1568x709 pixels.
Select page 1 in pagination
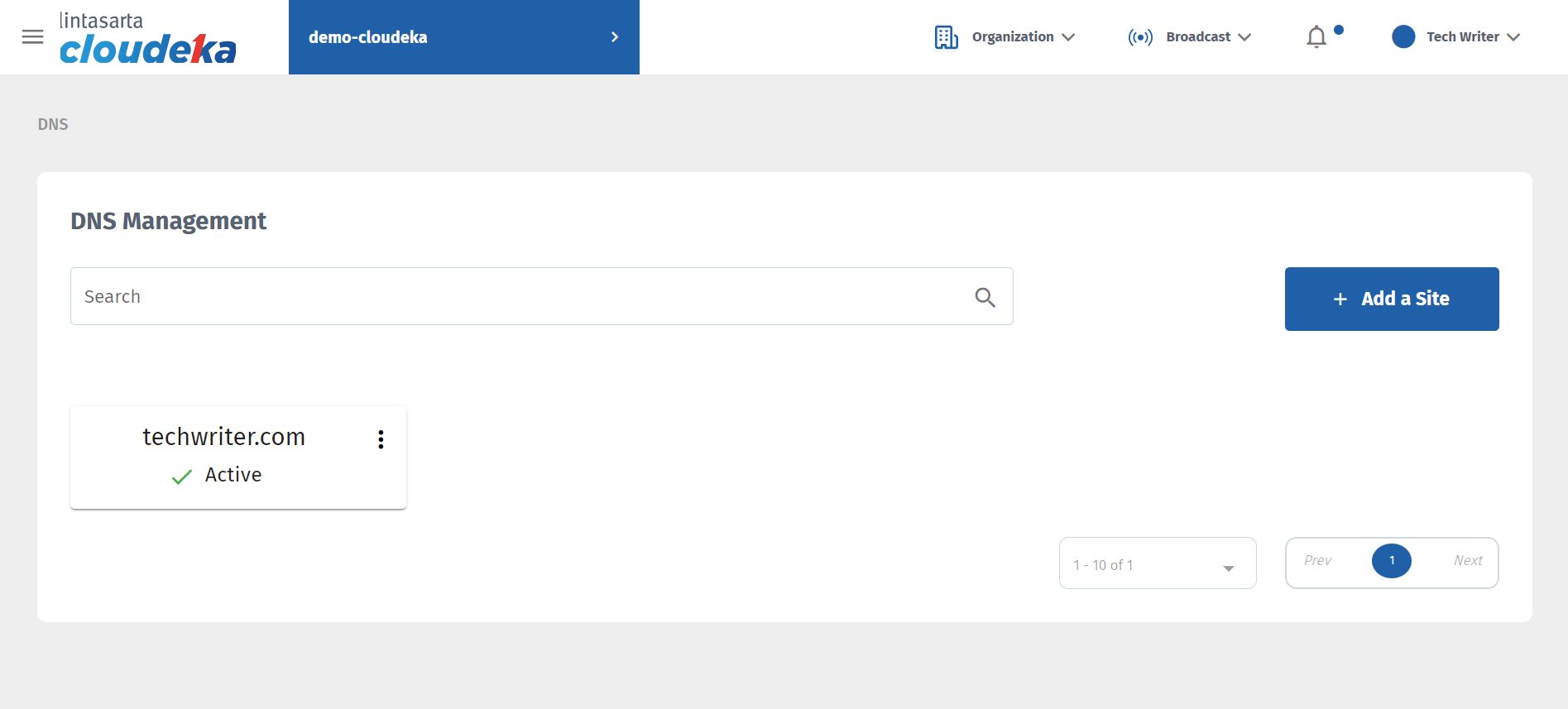coord(1392,561)
